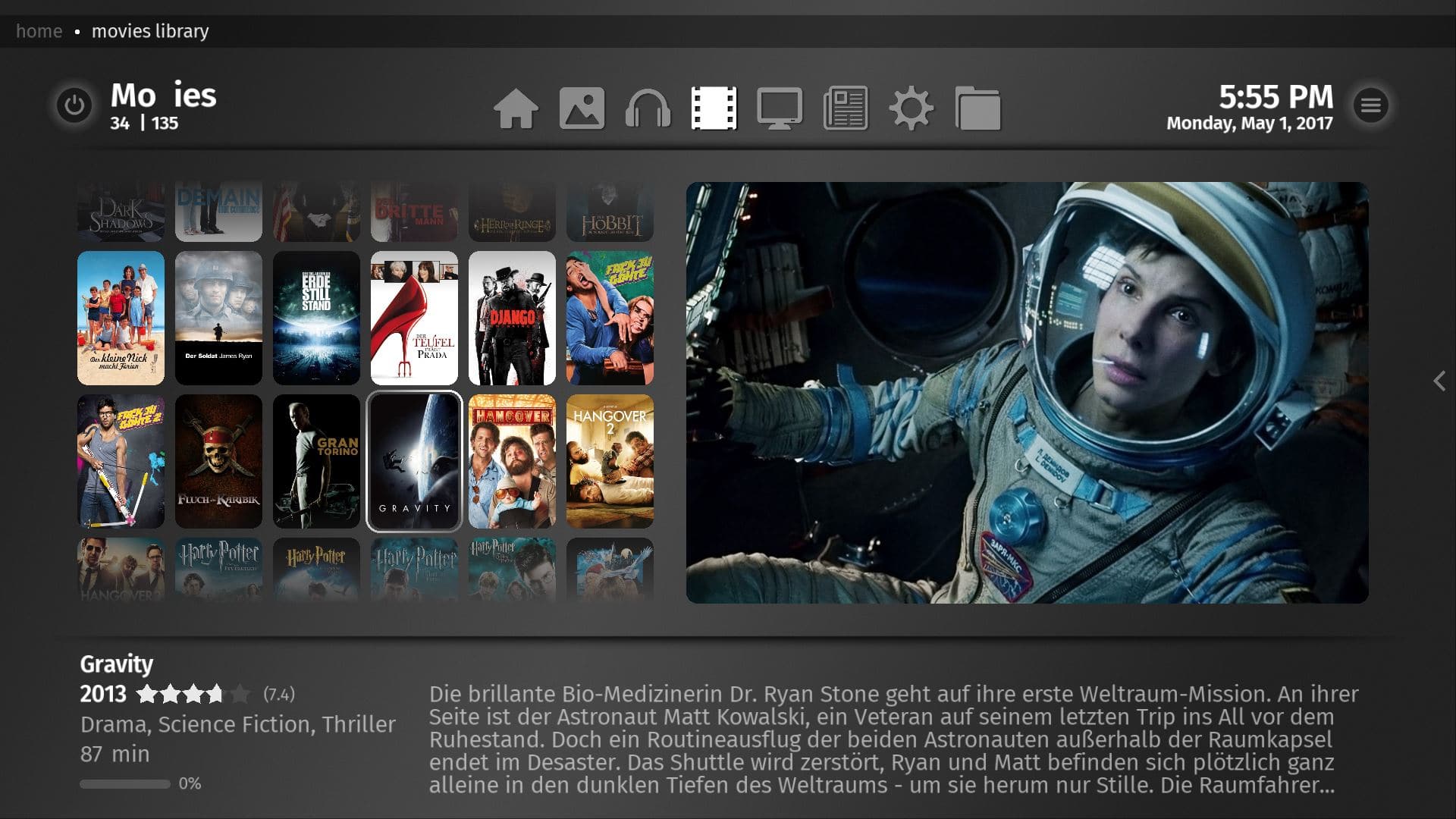Expand the side panel arrow chevron
Viewport: 1456px width, 819px height.
pyautogui.click(x=1439, y=381)
